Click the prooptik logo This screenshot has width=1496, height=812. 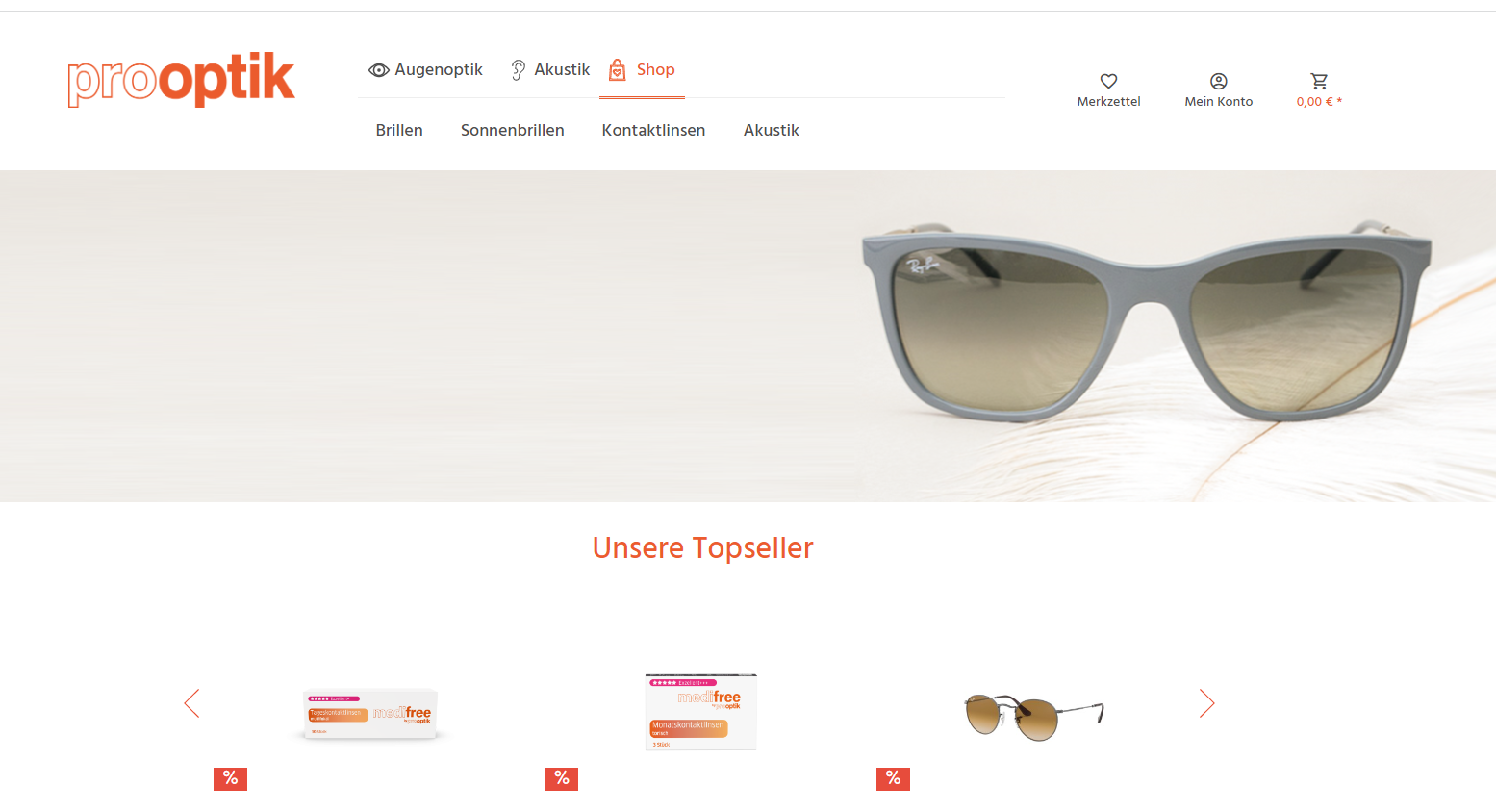click(x=181, y=80)
